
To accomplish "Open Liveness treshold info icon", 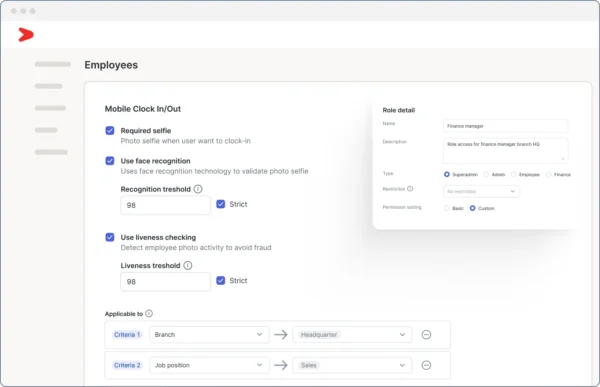I will 188,265.
